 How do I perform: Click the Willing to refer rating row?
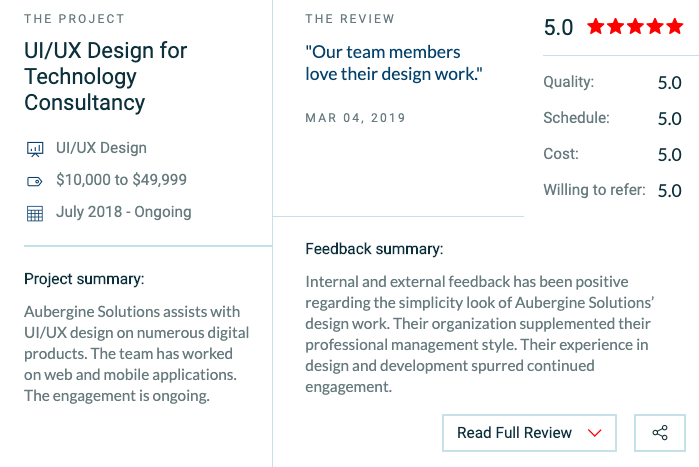point(612,190)
